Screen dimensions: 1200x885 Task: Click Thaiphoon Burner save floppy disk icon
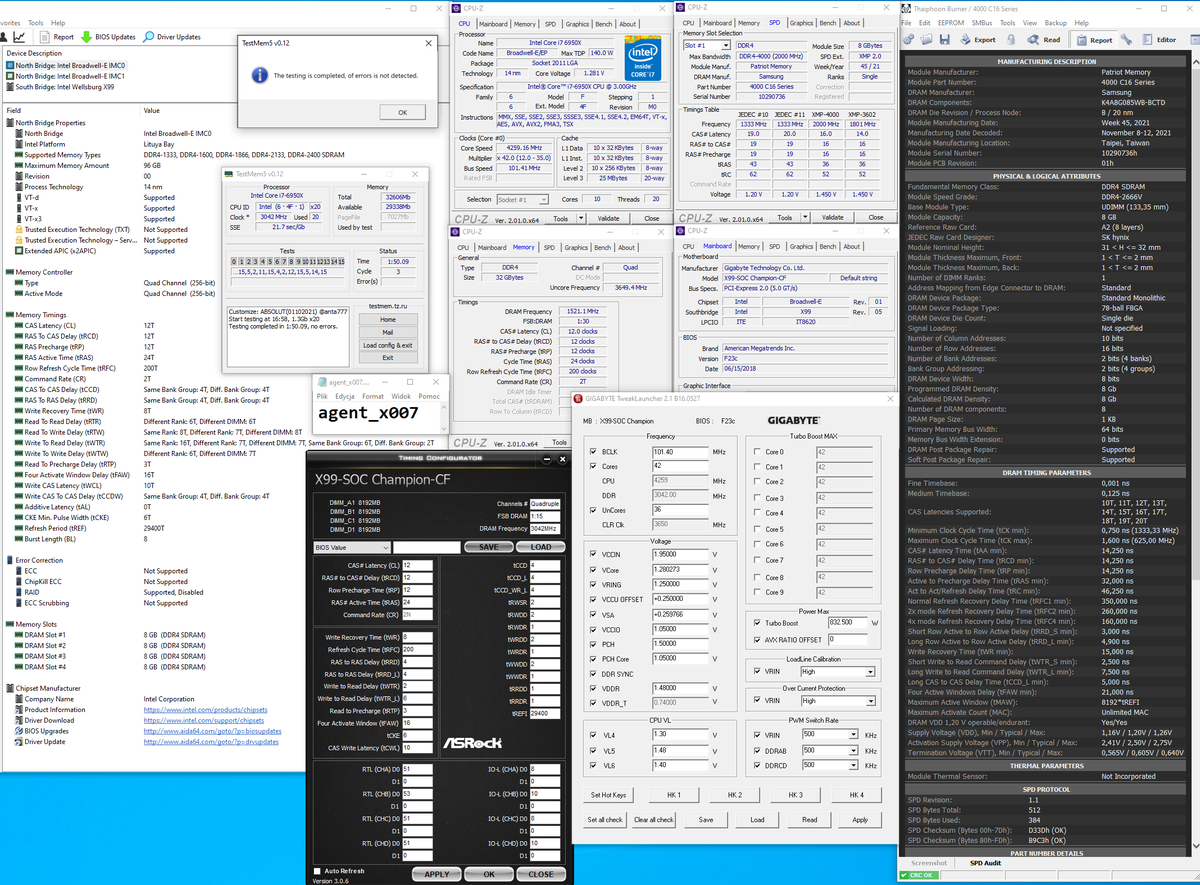(944, 39)
